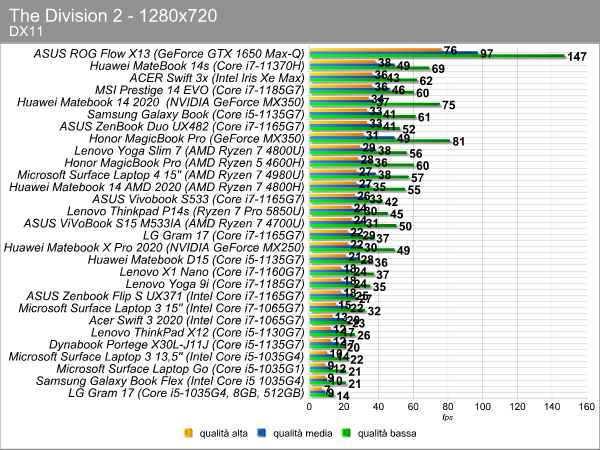Click the blue qualità media legend swatch
This screenshot has width=600, height=450.
[x=262, y=433]
